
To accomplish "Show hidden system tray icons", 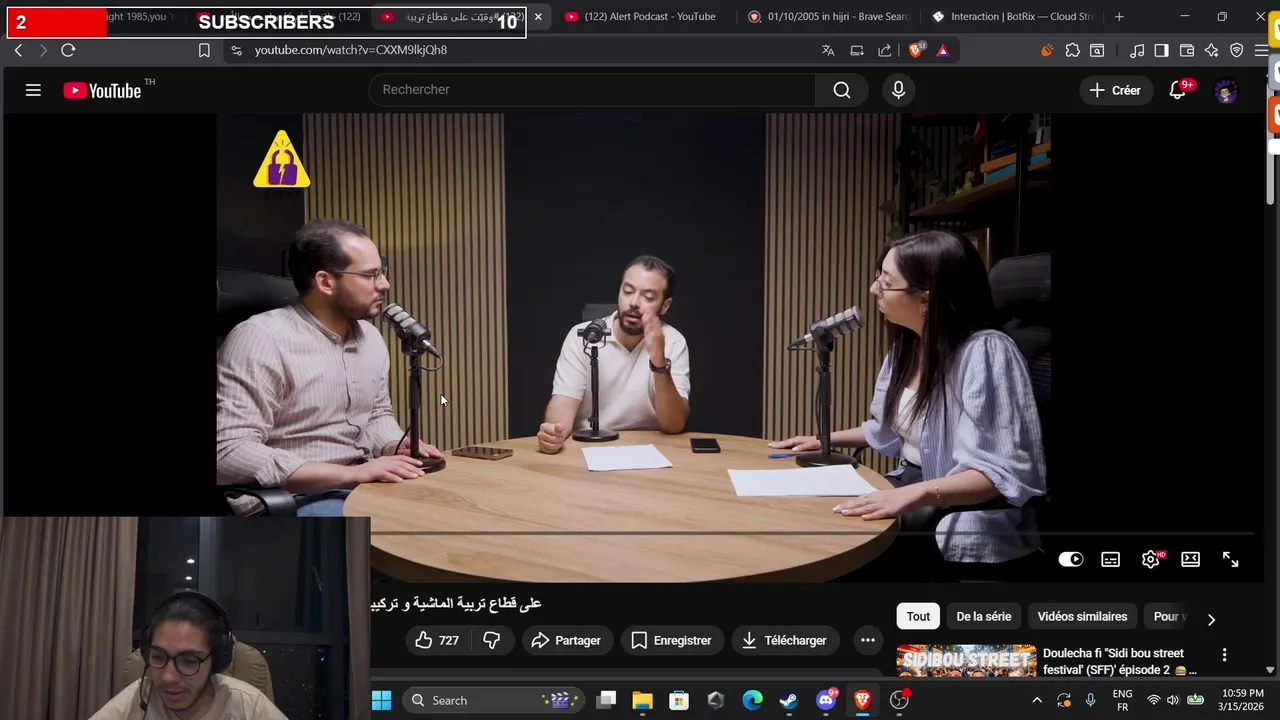I will 1037,700.
